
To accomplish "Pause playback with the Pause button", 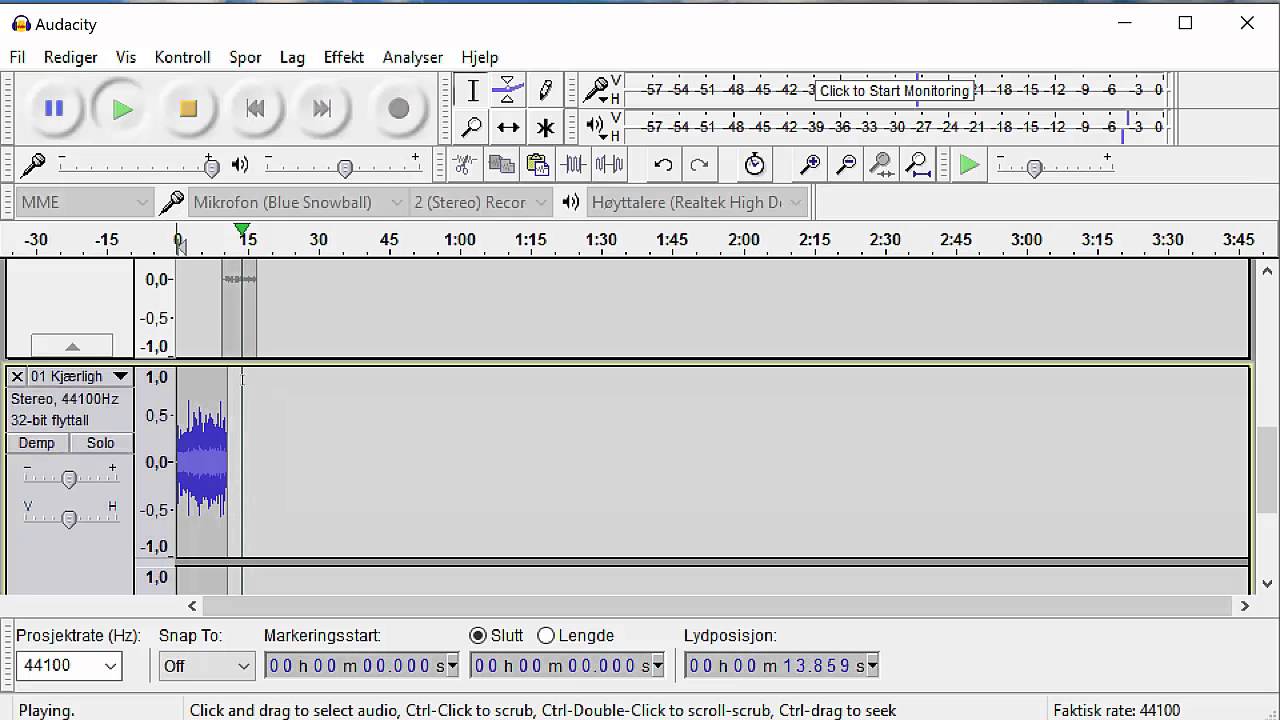I will coord(54,108).
